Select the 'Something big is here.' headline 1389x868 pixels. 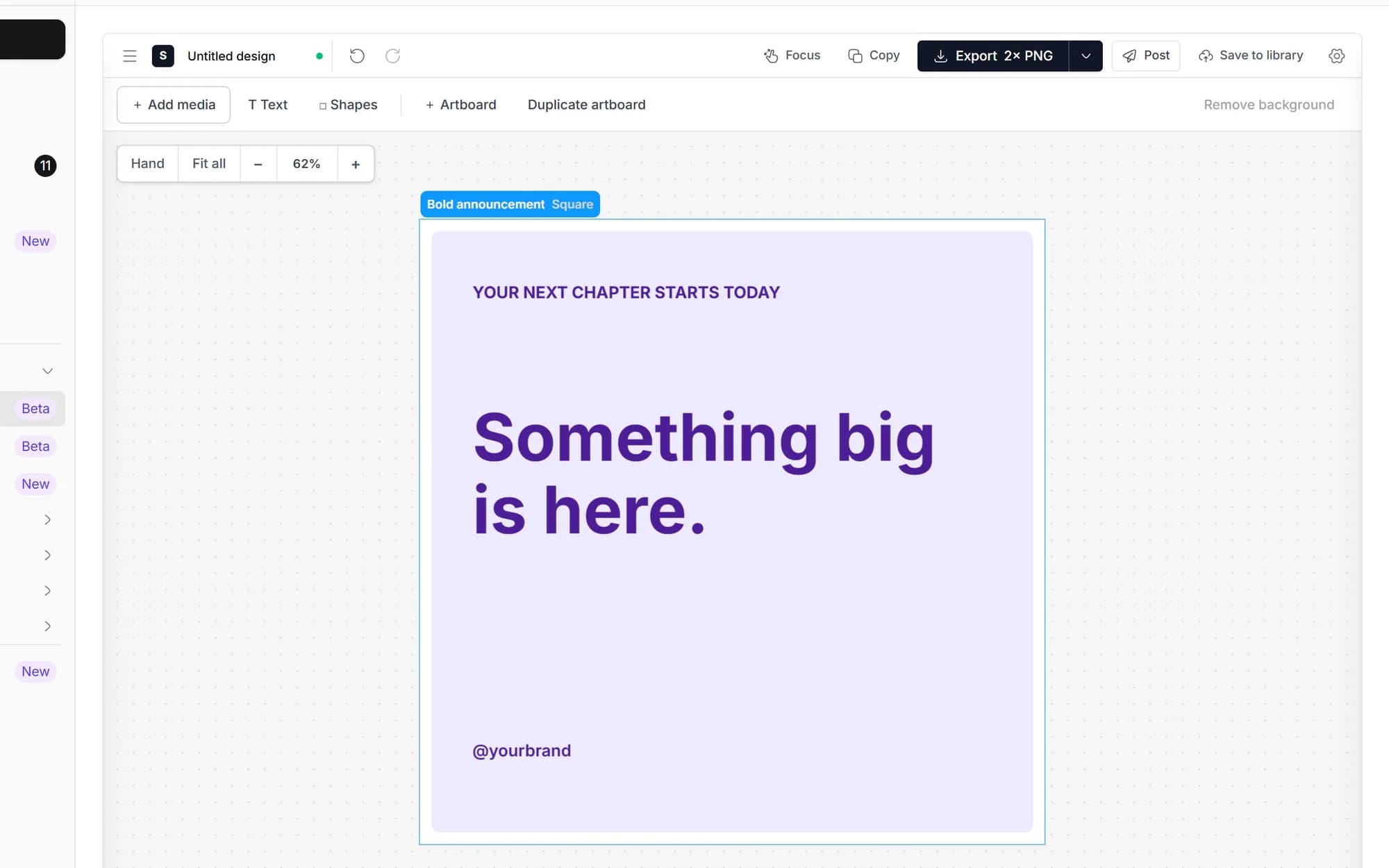[704, 474]
